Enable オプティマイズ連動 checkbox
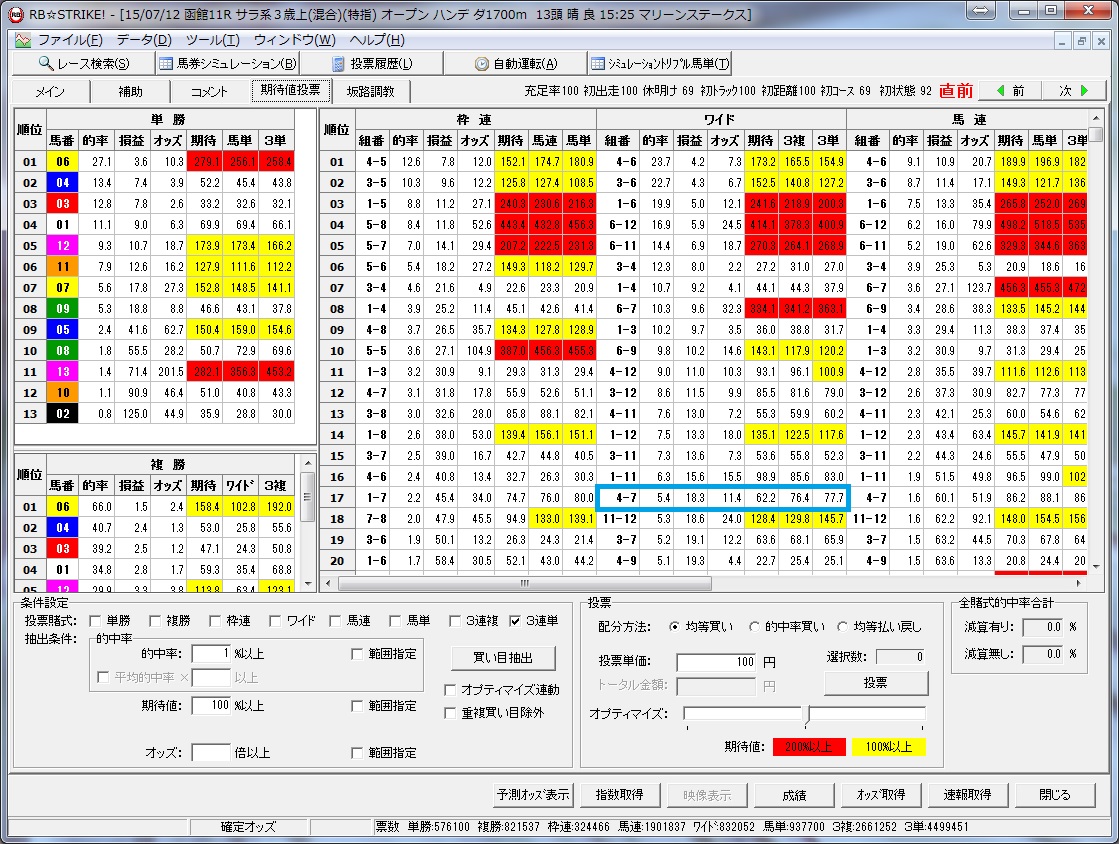Viewport: 1119px width, 844px height. pyautogui.click(x=450, y=690)
